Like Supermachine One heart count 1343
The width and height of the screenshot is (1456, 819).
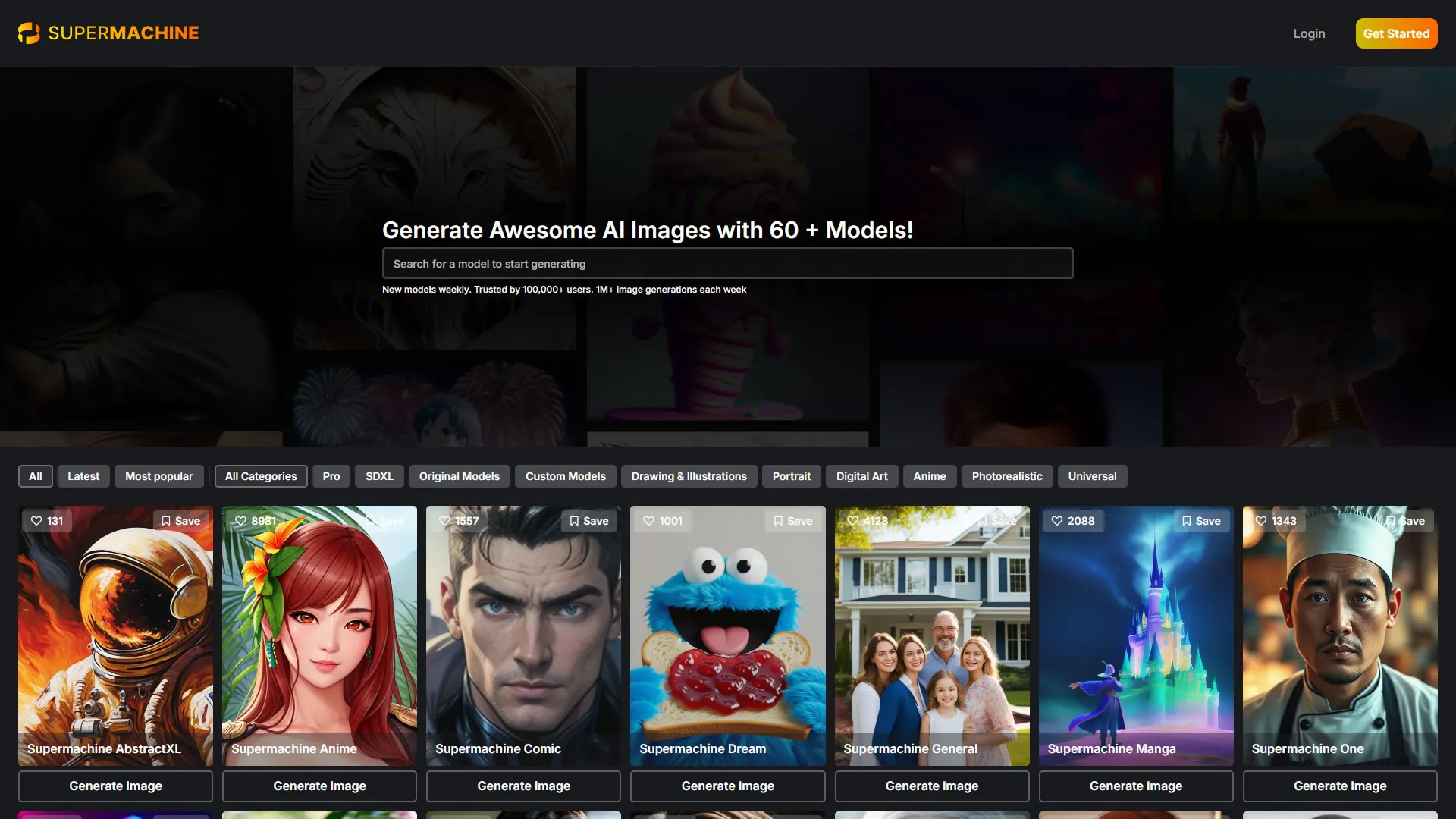click(x=1276, y=521)
